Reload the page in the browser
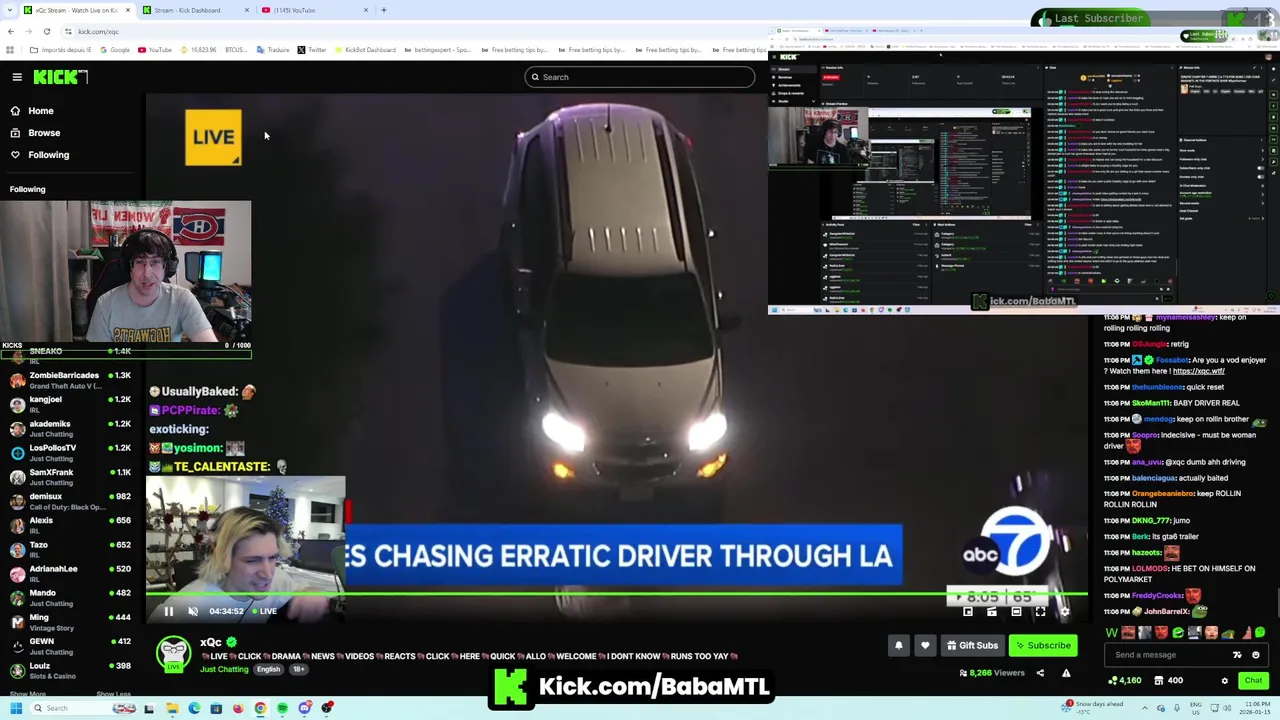This screenshot has height=720, width=1280. 46,31
